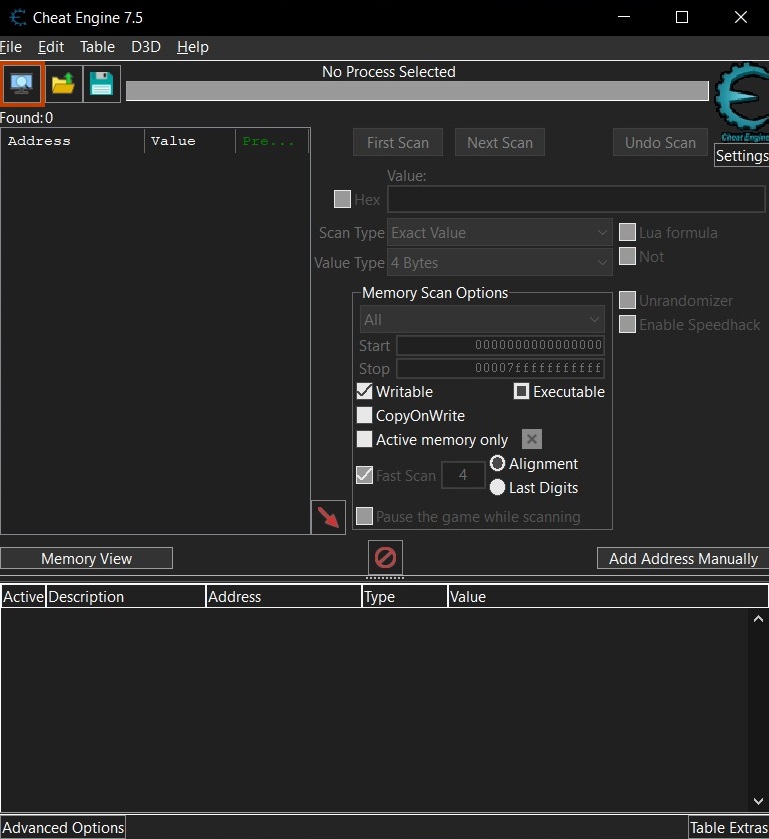This screenshot has width=769, height=839.
Task: Open the Value Type dropdown
Action: (x=499, y=263)
